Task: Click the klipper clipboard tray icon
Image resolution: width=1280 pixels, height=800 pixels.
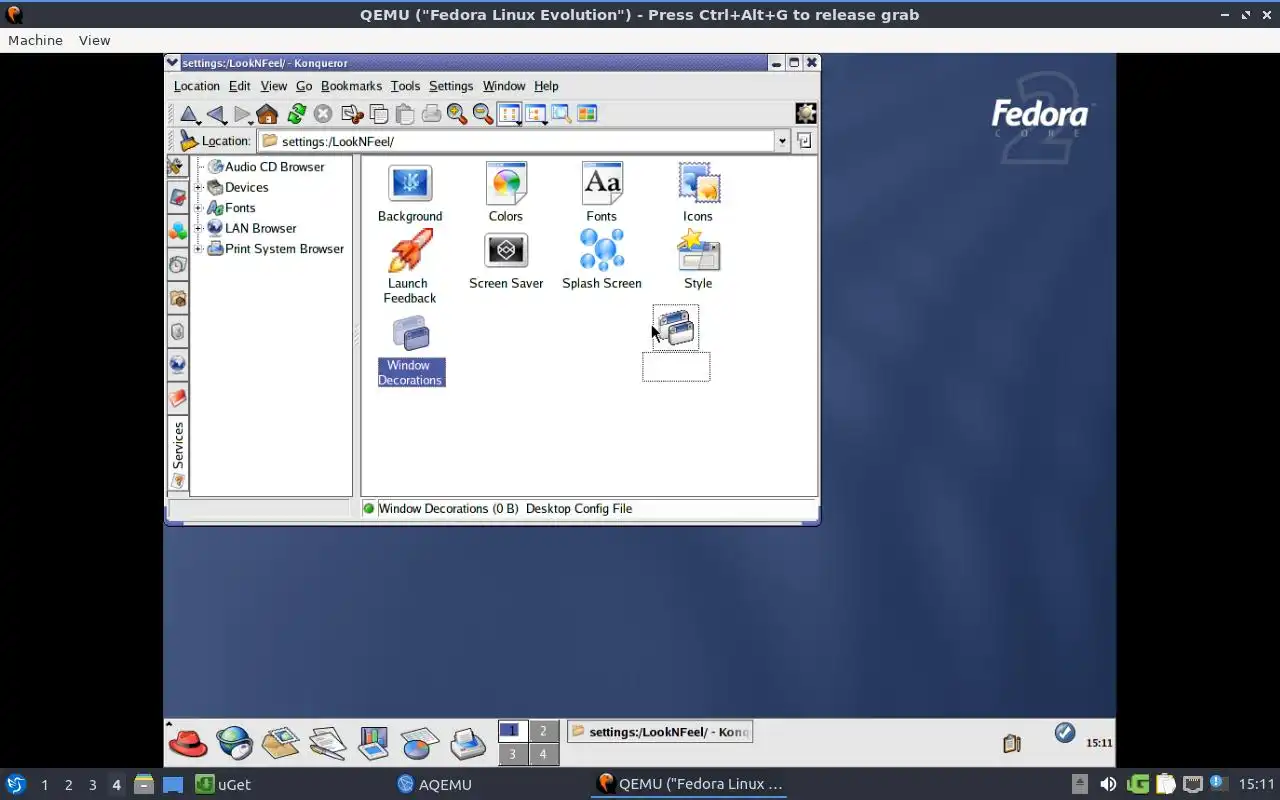Action: click(x=1011, y=743)
